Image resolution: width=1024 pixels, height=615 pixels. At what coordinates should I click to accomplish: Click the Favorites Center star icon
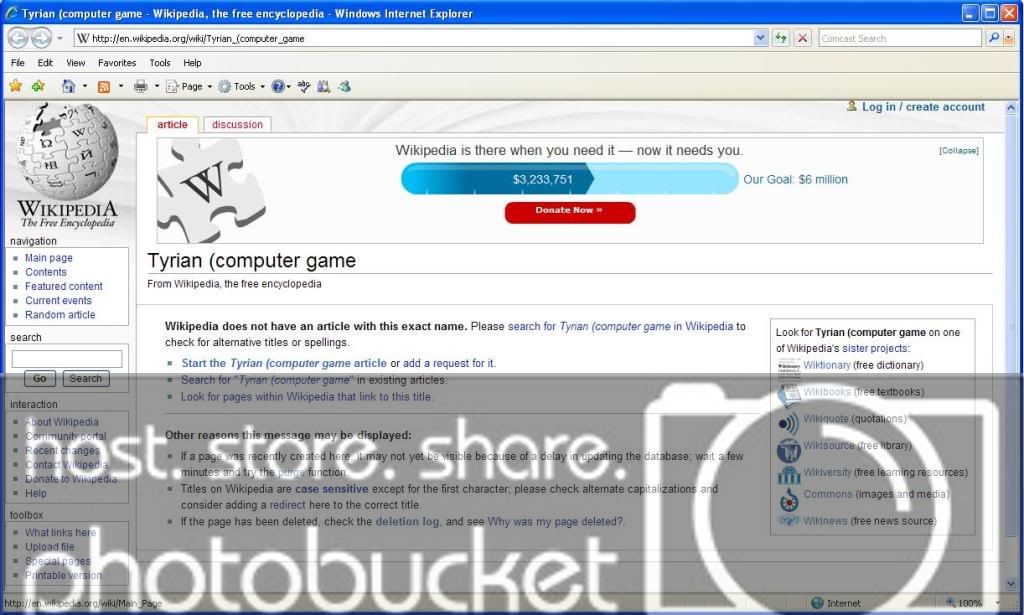pos(16,86)
